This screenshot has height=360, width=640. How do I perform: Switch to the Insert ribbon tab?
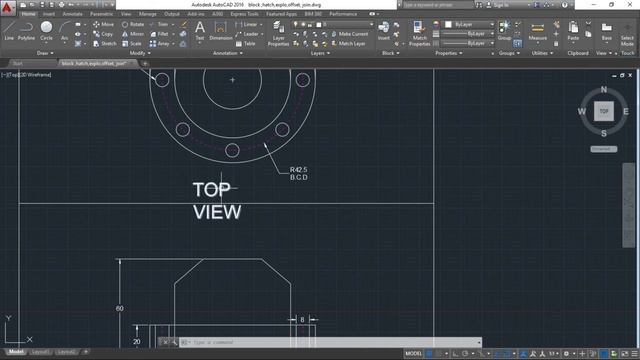coord(49,14)
